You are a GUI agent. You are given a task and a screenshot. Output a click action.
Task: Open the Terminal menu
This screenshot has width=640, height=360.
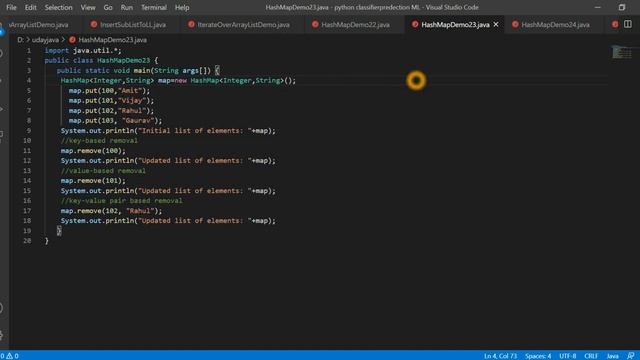click(153, 7)
